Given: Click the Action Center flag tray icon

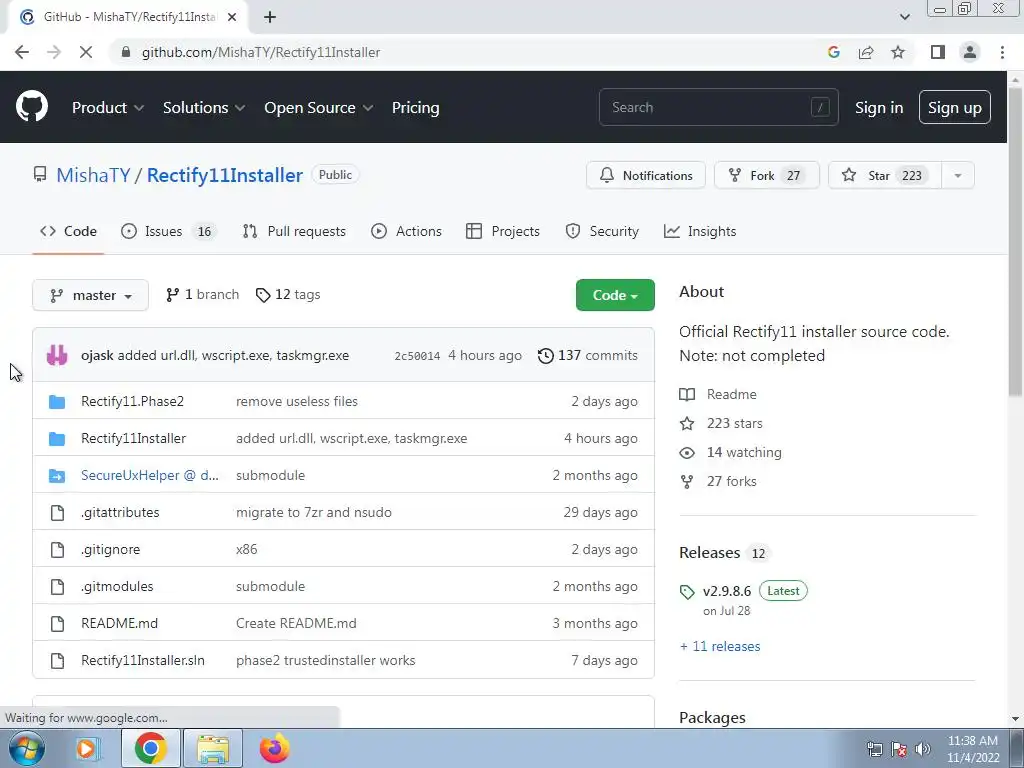Looking at the screenshot, I should click(899, 749).
